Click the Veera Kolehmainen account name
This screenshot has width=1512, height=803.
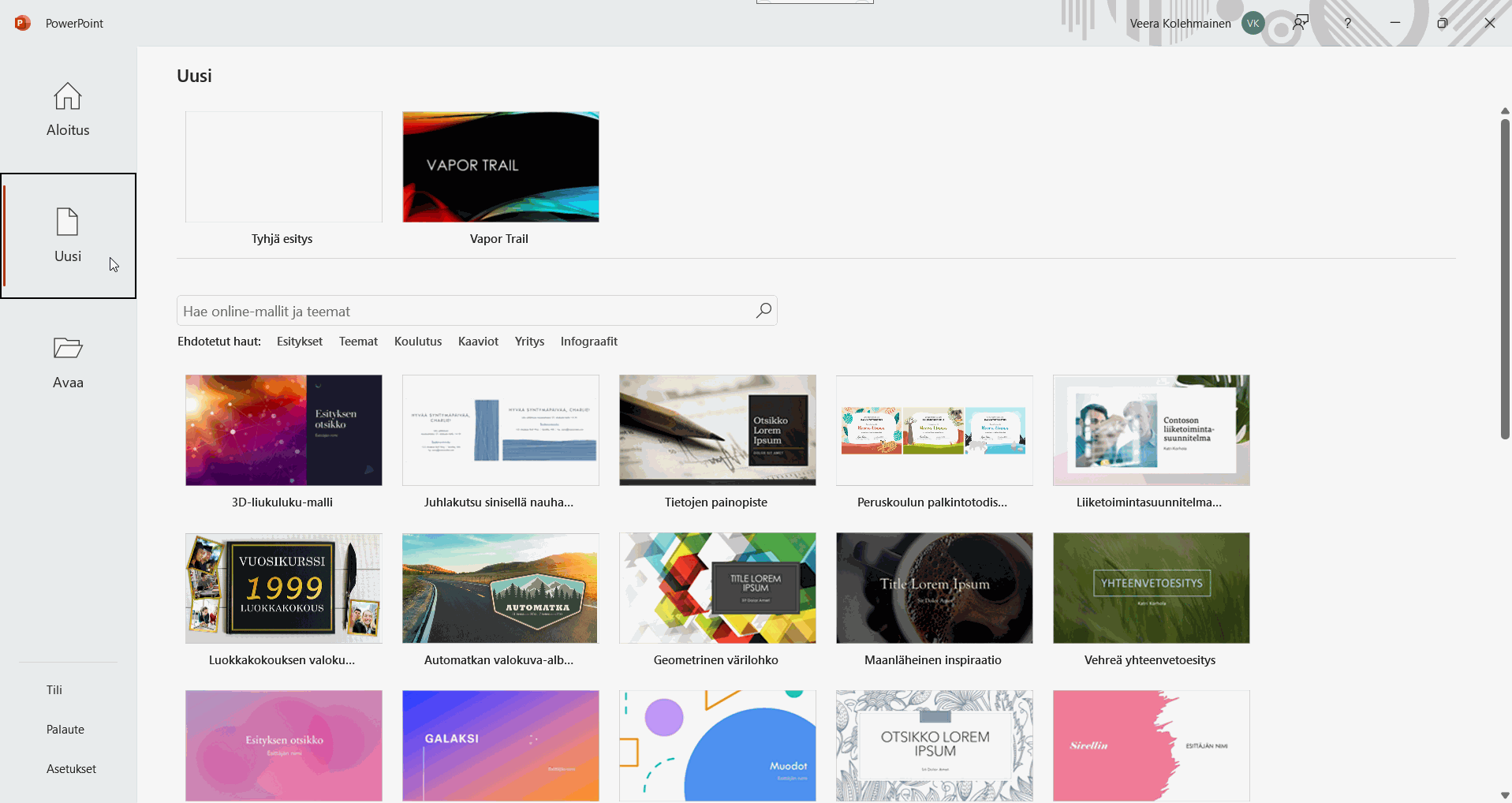[x=1180, y=24]
